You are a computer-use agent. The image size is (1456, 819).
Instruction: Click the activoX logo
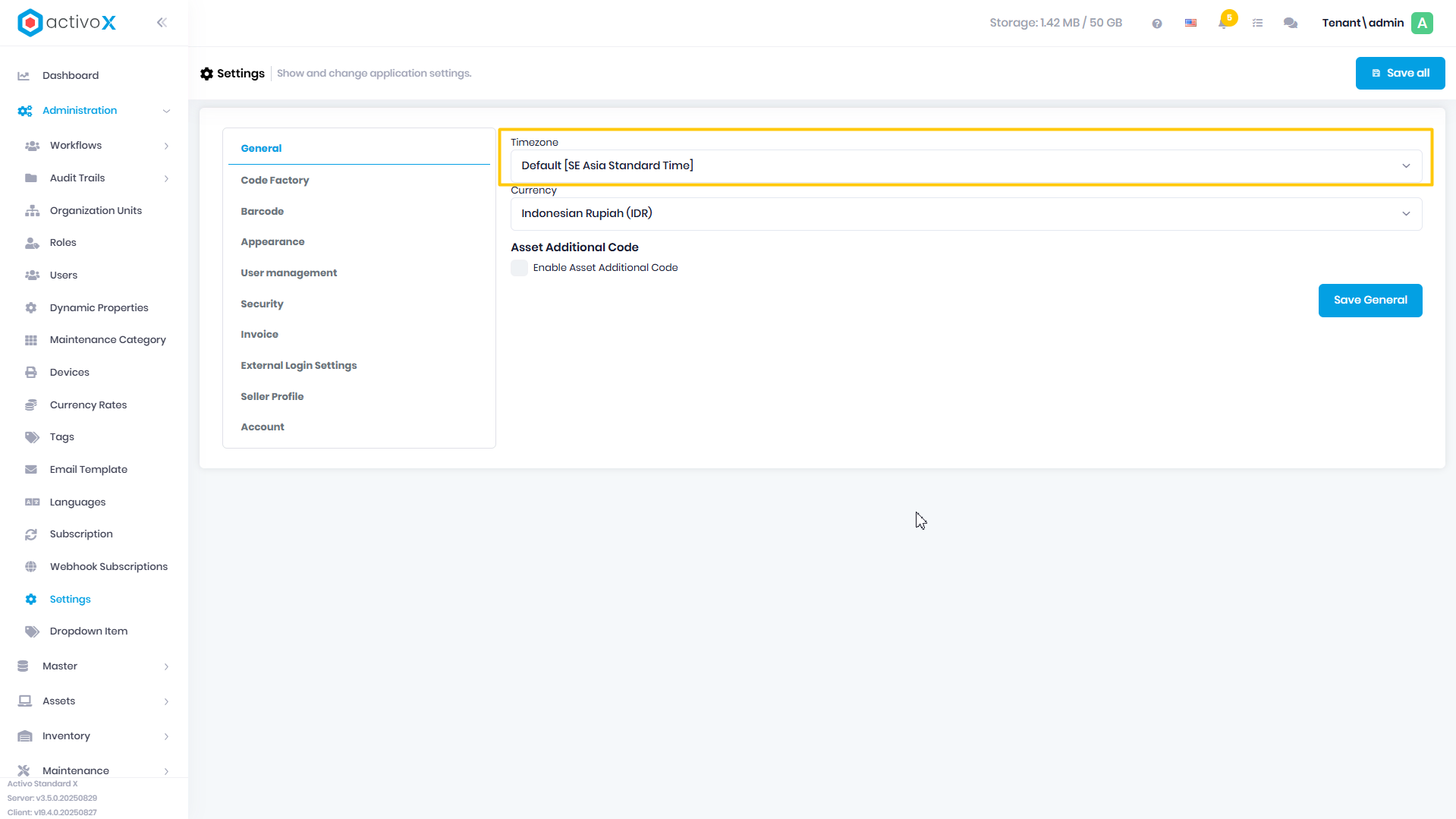click(x=67, y=23)
